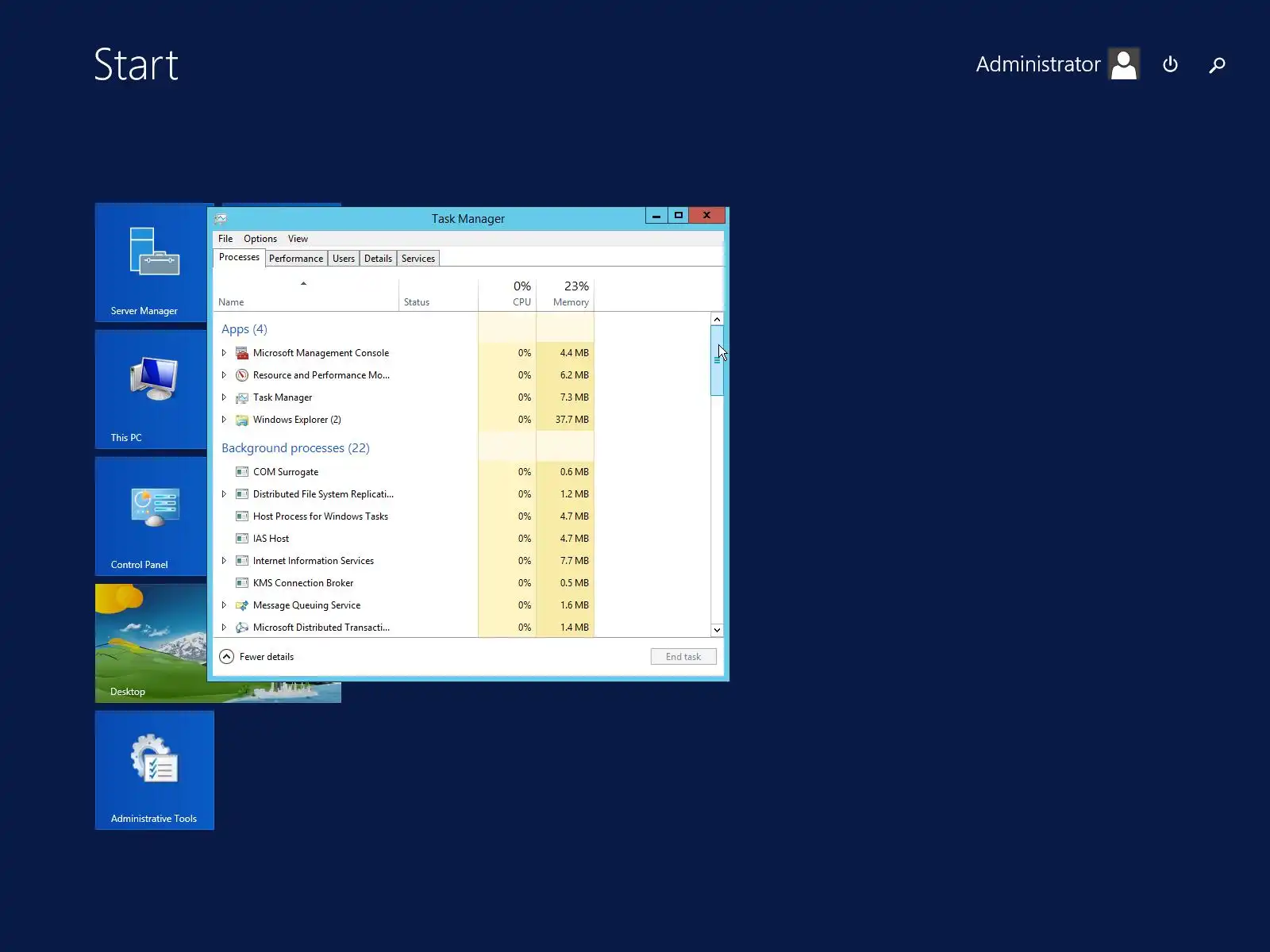The image size is (1270, 952).
Task: Click the Internet Information Services icon
Action: pos(242,561)
